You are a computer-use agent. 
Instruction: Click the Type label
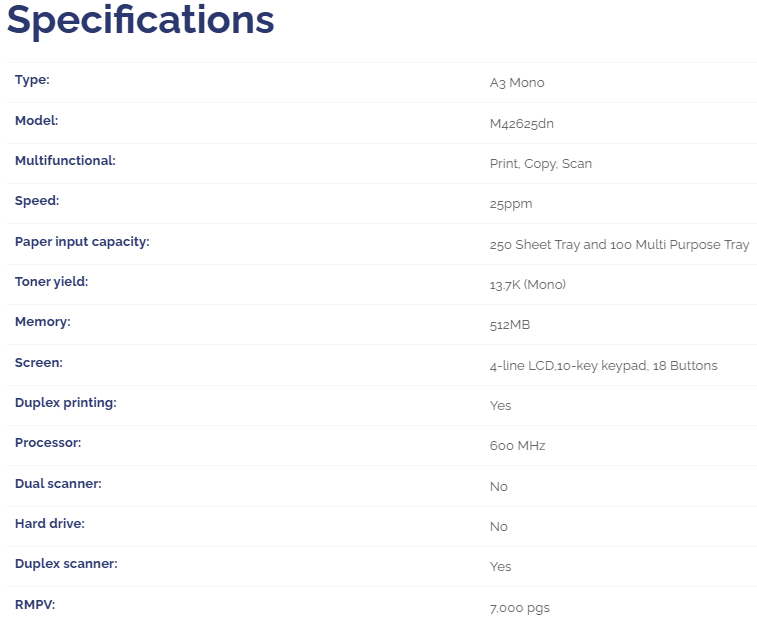pos(32,80)
